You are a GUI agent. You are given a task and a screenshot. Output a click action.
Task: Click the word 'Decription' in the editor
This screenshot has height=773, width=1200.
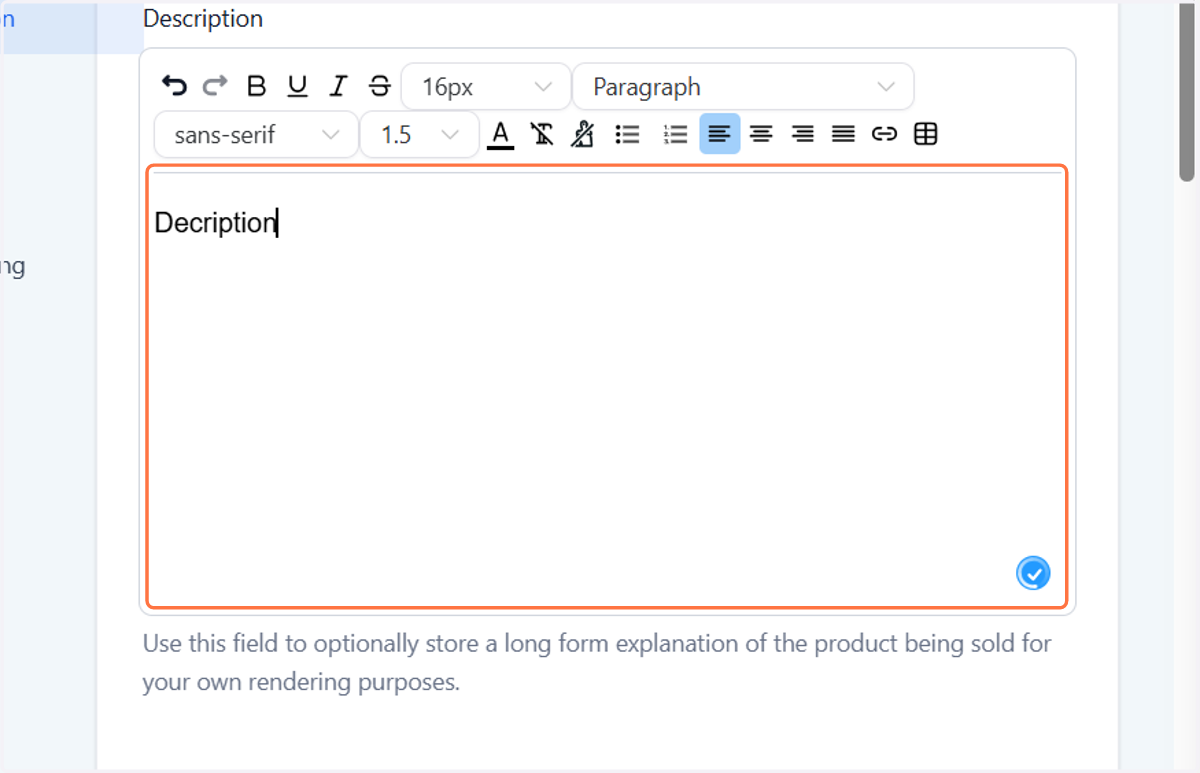(215, 222)
